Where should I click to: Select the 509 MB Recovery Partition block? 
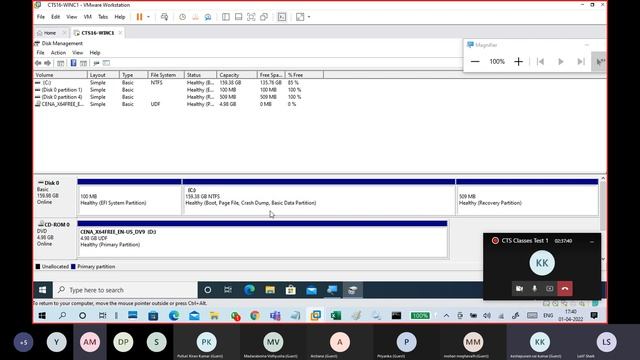tap(527, 197)
